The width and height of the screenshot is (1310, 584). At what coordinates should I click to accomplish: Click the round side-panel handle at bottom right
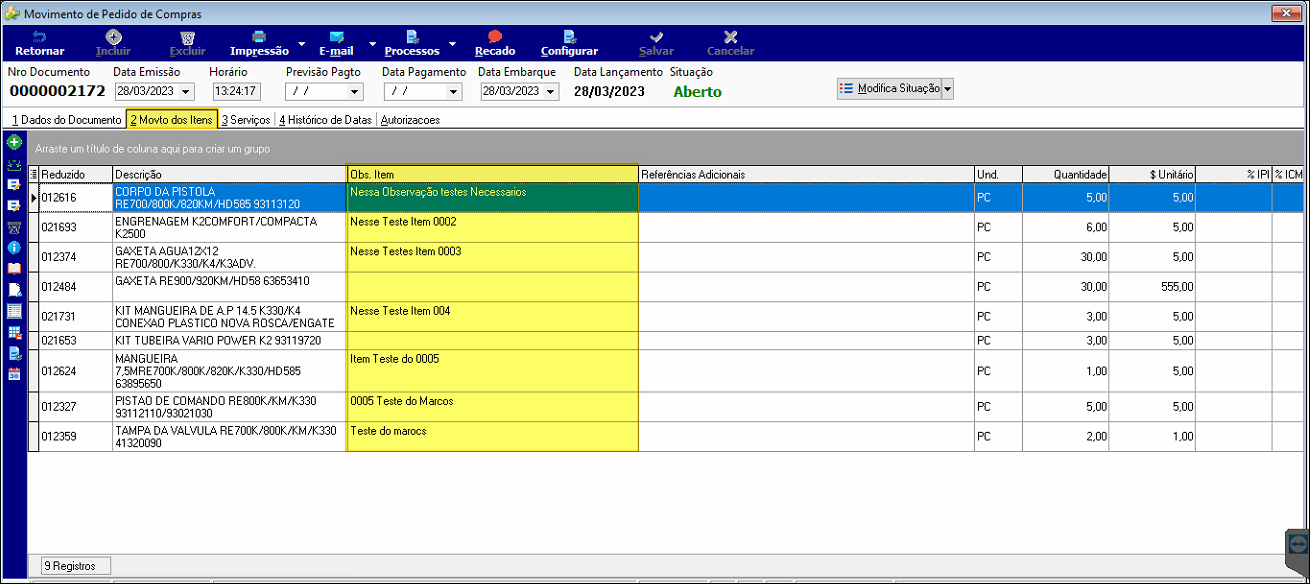[1298, 543]
